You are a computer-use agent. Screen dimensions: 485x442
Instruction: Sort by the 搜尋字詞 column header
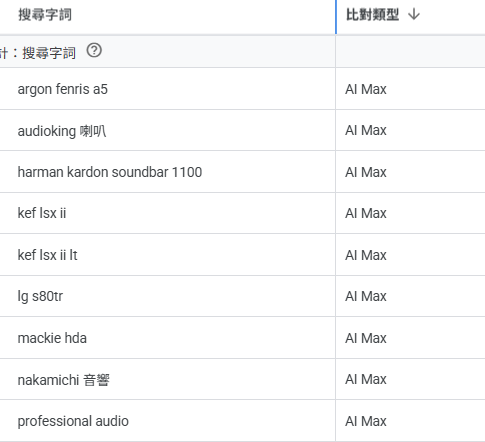point(45,15)
